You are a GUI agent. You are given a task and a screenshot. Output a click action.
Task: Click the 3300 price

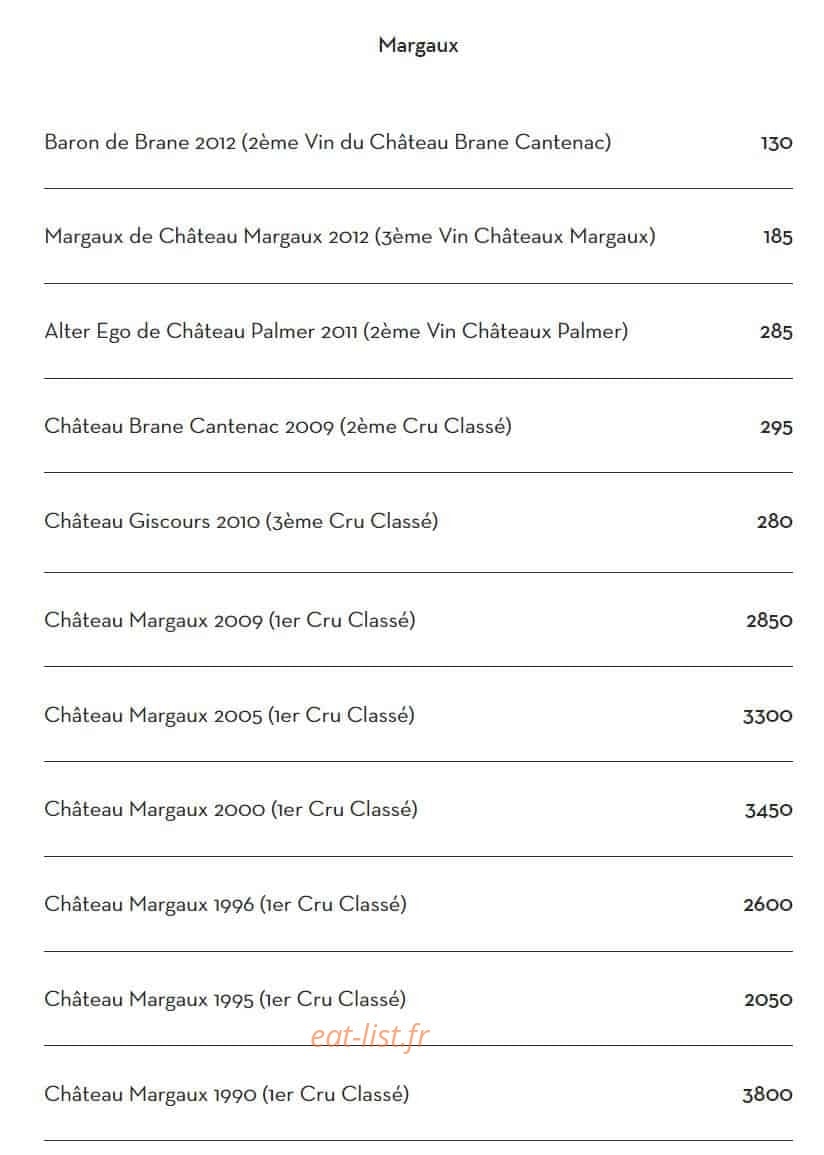(x=767, y=716)
